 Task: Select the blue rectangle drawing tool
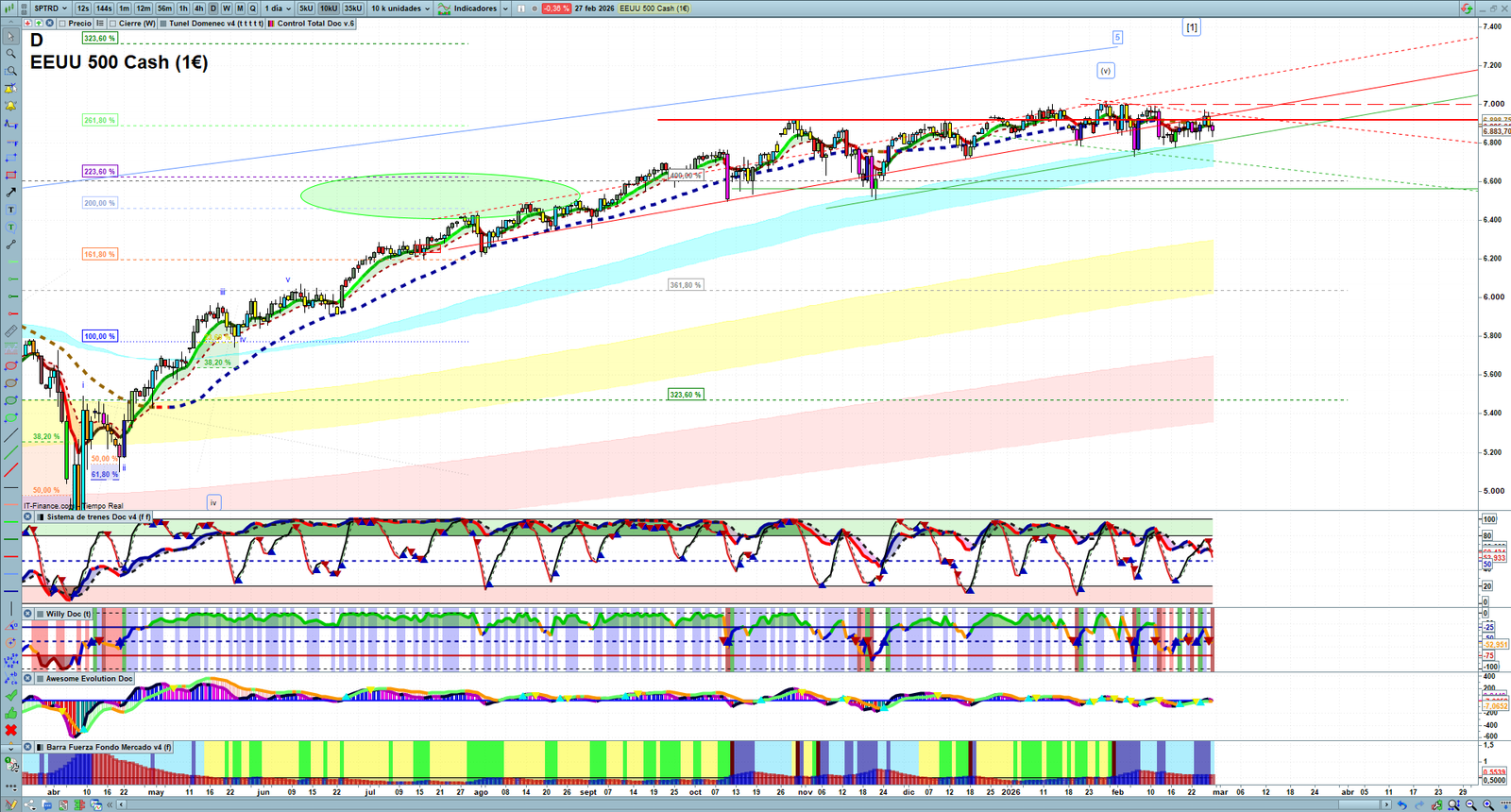10,158
